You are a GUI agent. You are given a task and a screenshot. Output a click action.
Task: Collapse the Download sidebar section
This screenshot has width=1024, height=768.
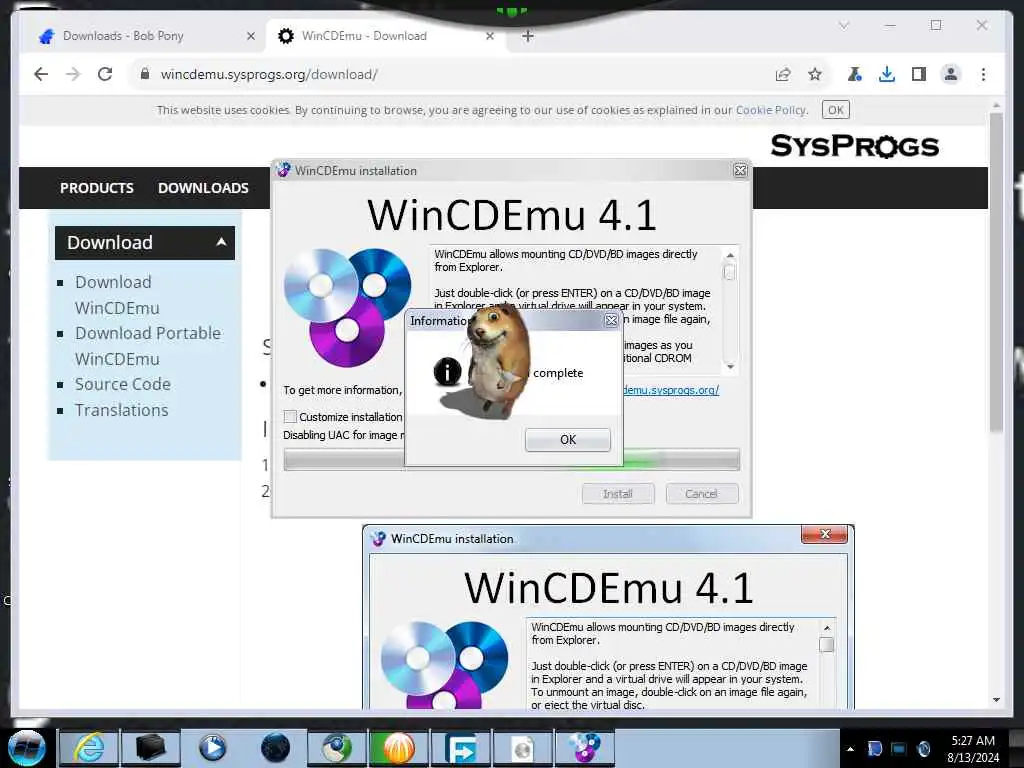[145, 242]
